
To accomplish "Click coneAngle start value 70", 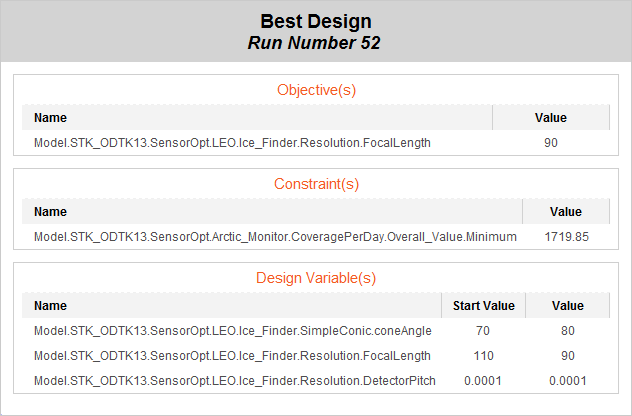I will point(483,331).
